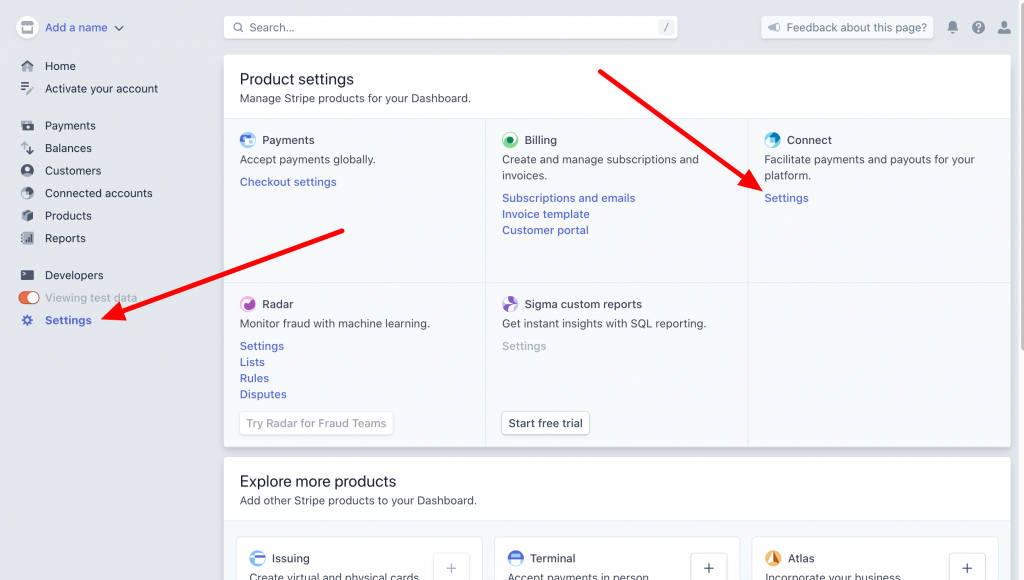Viewport: 1024px width, 580px height.
Task: Open Developers in the sidebar
Action: click(74, 275)
